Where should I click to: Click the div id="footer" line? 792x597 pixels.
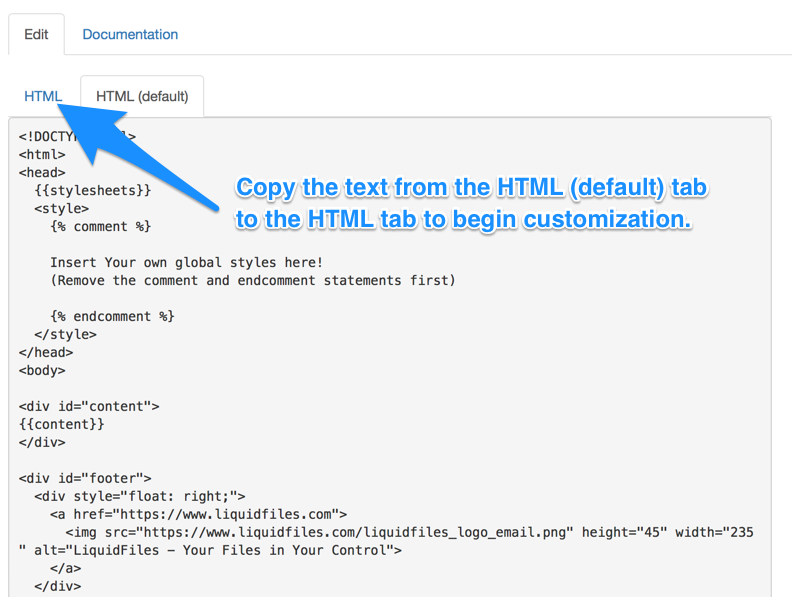click(85, 478)
